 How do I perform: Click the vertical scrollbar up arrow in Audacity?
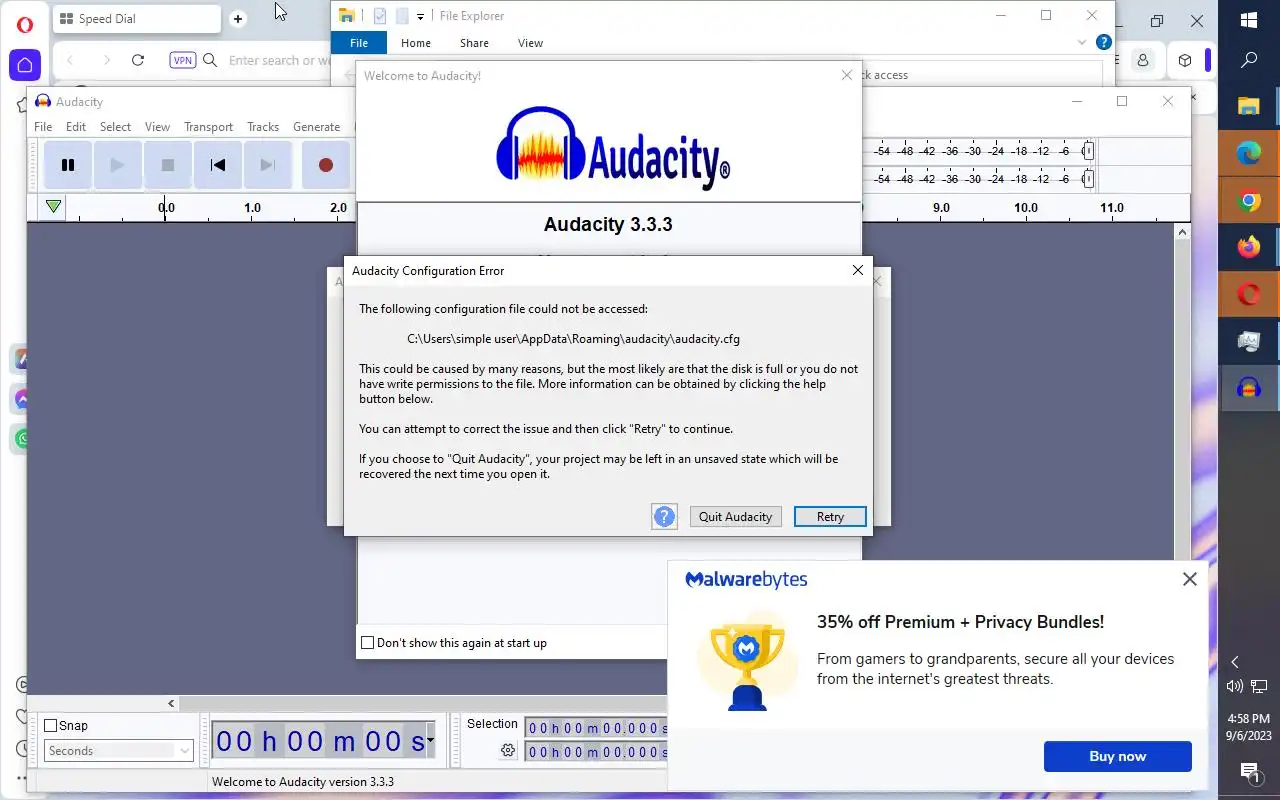[1182, 232]
